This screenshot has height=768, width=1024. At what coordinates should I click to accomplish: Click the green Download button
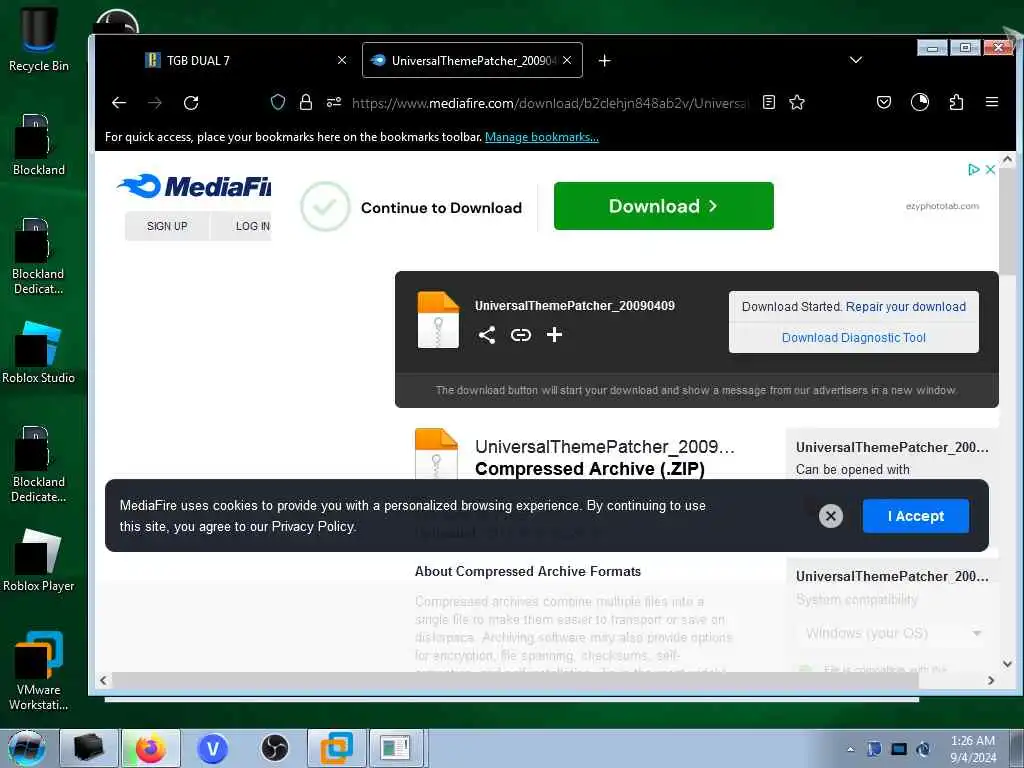(x=664, y=206)
